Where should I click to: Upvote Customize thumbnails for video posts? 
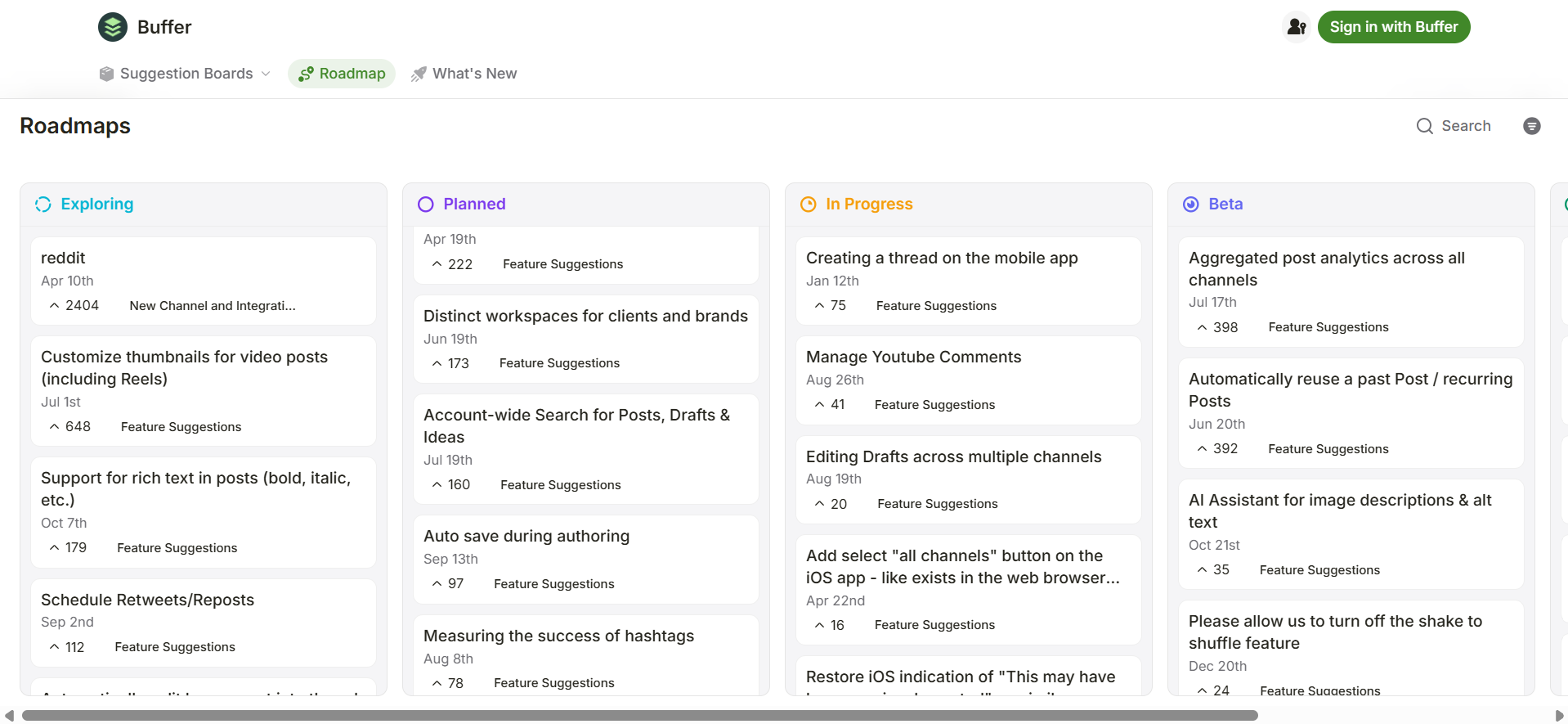pyautogui.click(x=69, y=426)
